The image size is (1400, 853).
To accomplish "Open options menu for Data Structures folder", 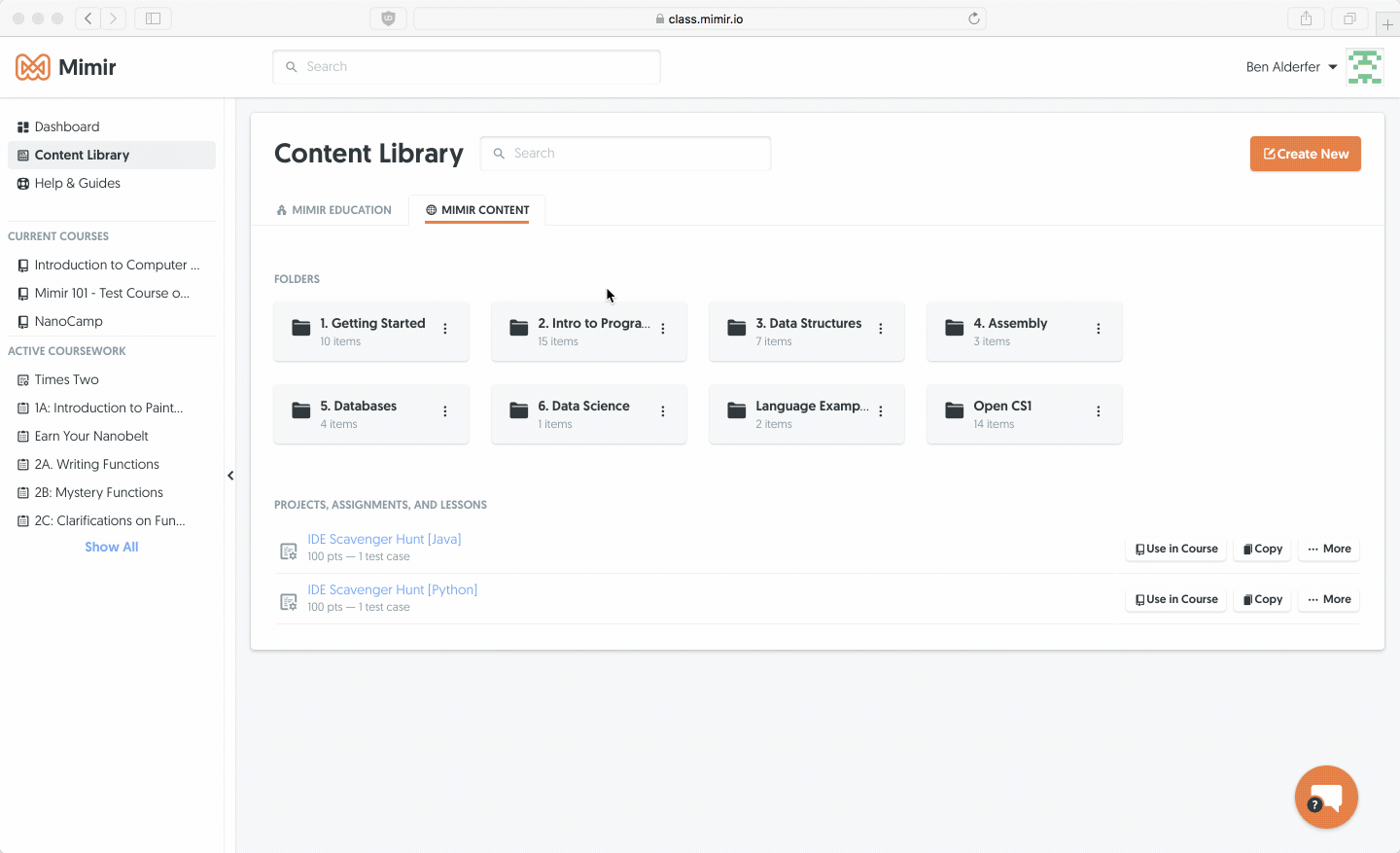I will [x=881, y=329].
